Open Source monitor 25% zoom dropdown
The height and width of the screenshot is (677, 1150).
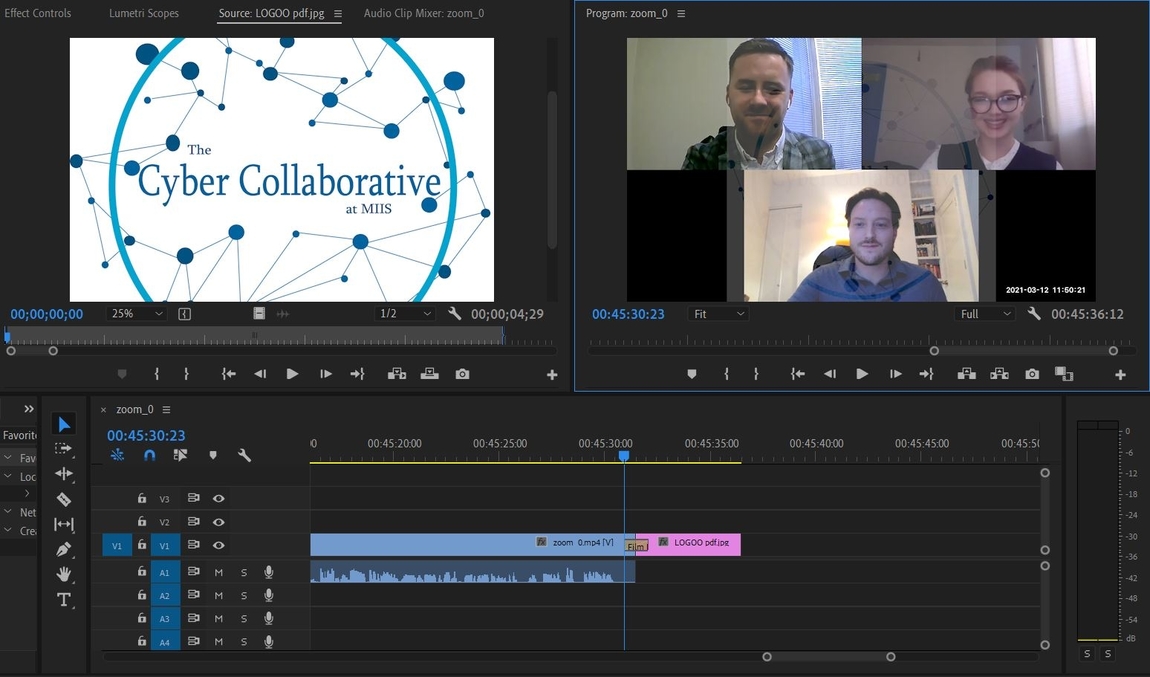pos(136,314)
